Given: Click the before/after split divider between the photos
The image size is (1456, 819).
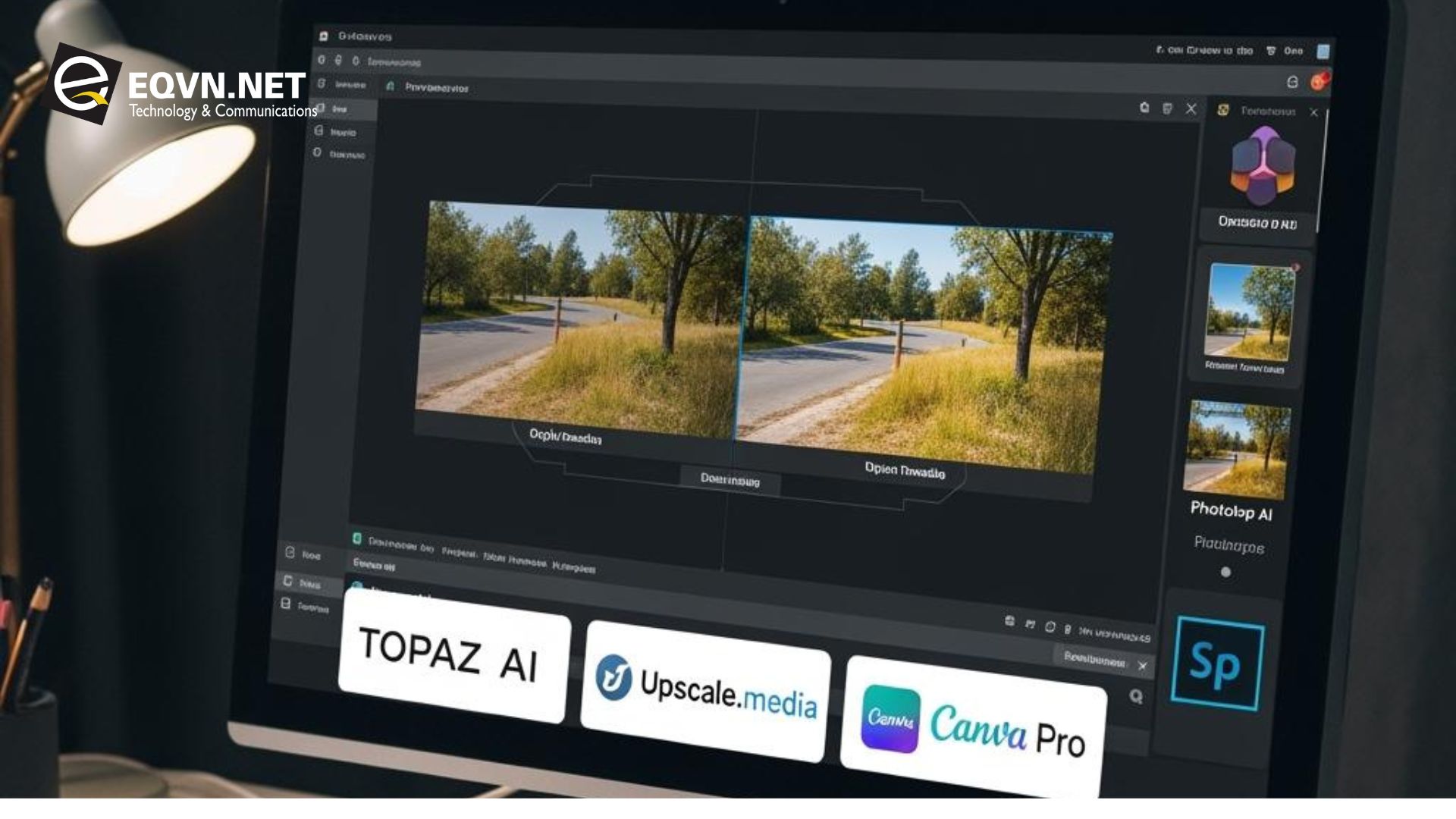Looking at the screenshot, I should tap(742, 328).
